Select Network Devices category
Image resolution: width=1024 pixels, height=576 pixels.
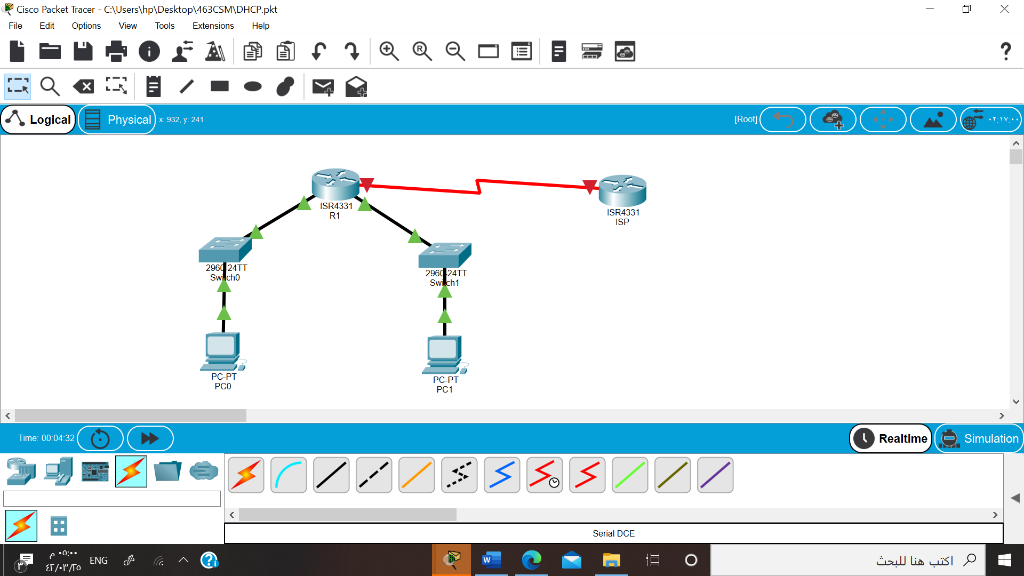(22, 471)
